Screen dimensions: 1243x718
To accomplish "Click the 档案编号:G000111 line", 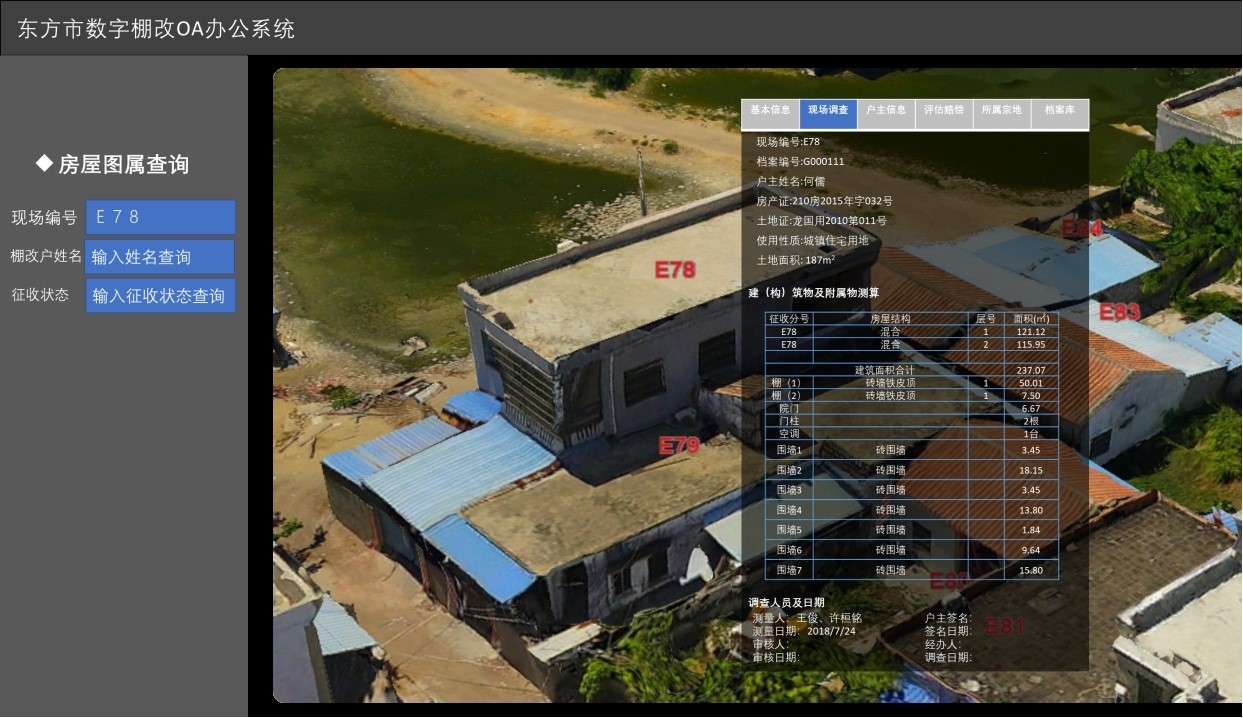I will click(800, 161).
